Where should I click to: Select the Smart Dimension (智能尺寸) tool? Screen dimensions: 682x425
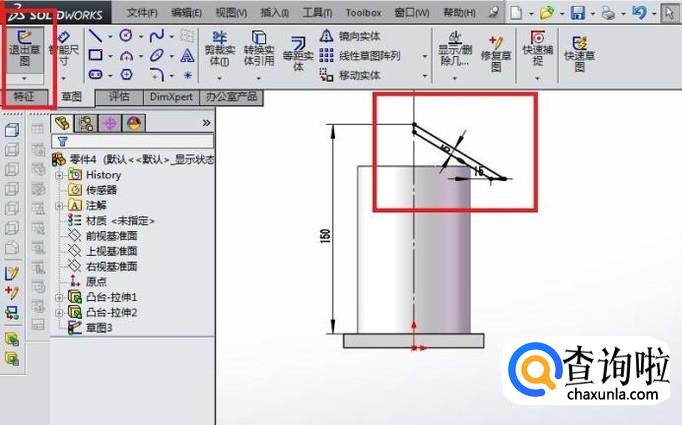64,49
